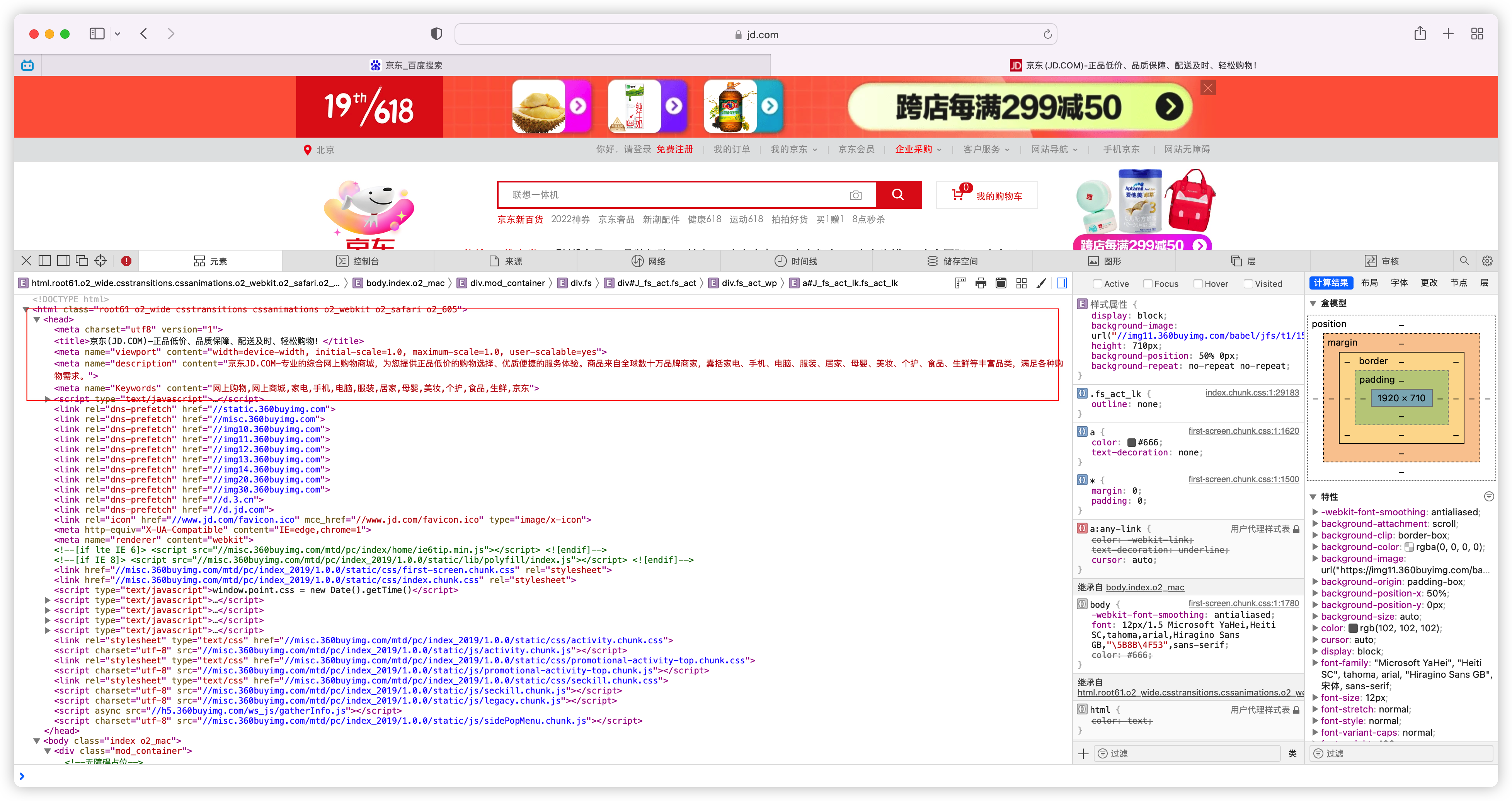1512x801 pixels.
Task: Toggle the details sidebar icon
Action: 1062,283
